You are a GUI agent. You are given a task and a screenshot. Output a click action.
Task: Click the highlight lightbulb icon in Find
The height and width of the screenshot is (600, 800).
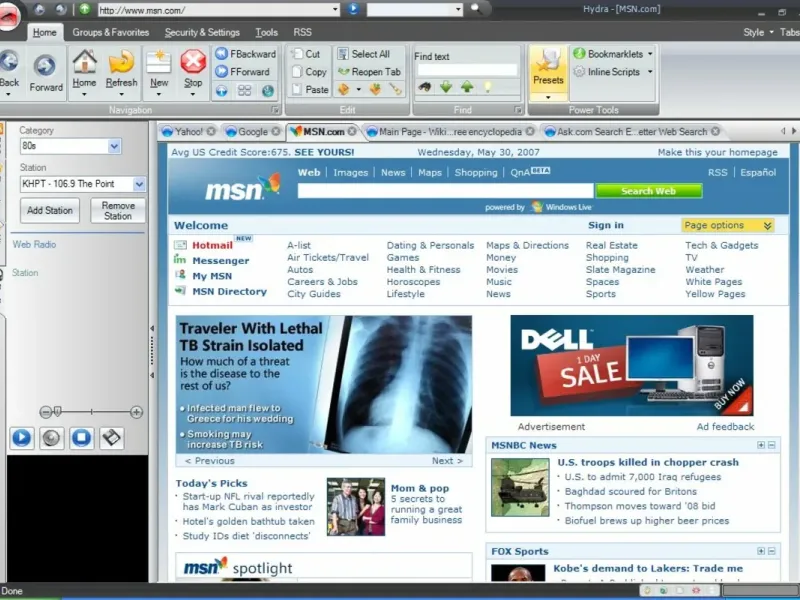coord(488,87)
